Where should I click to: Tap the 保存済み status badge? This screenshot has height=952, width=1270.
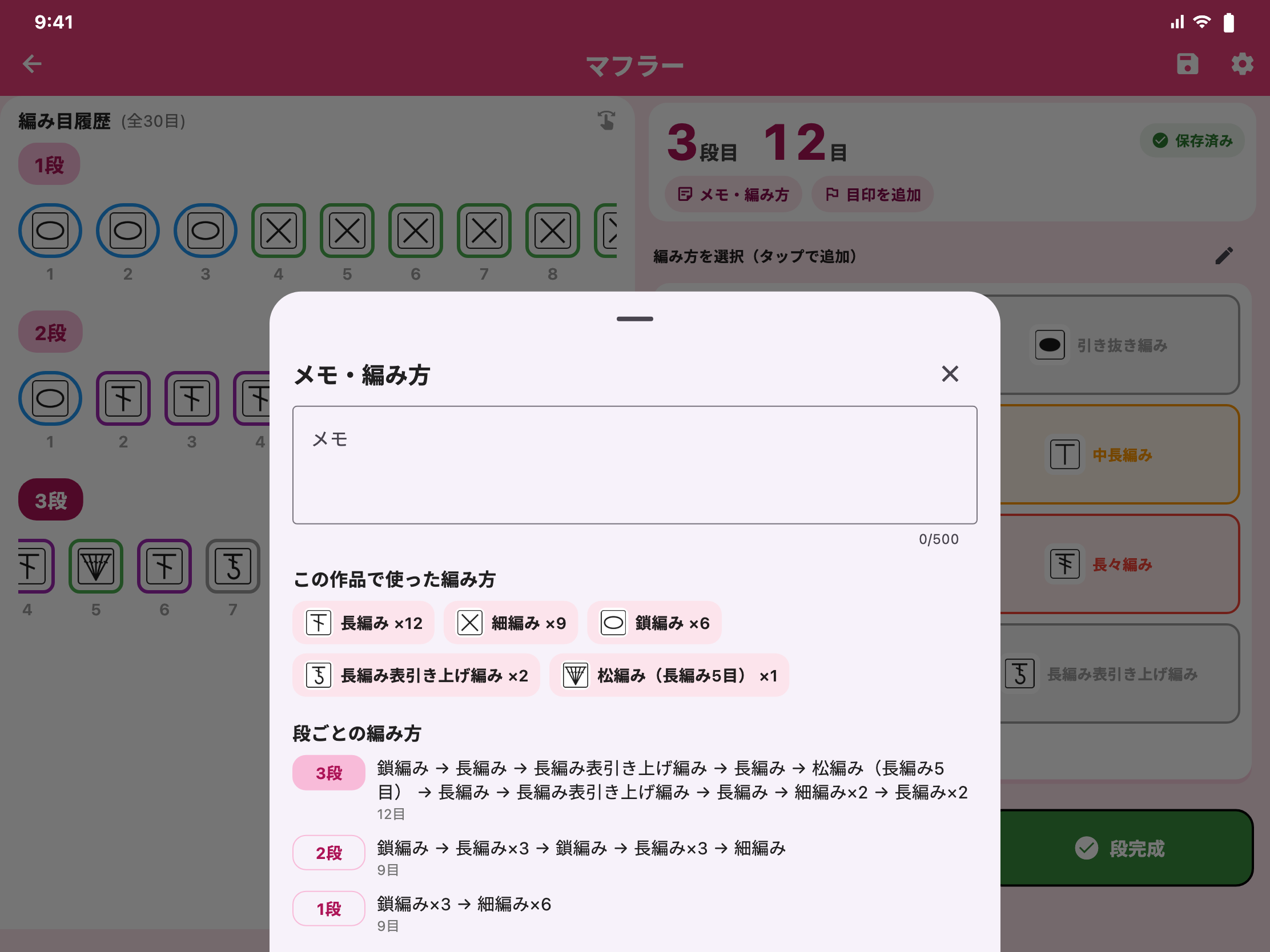click(x=1192, y=140)
